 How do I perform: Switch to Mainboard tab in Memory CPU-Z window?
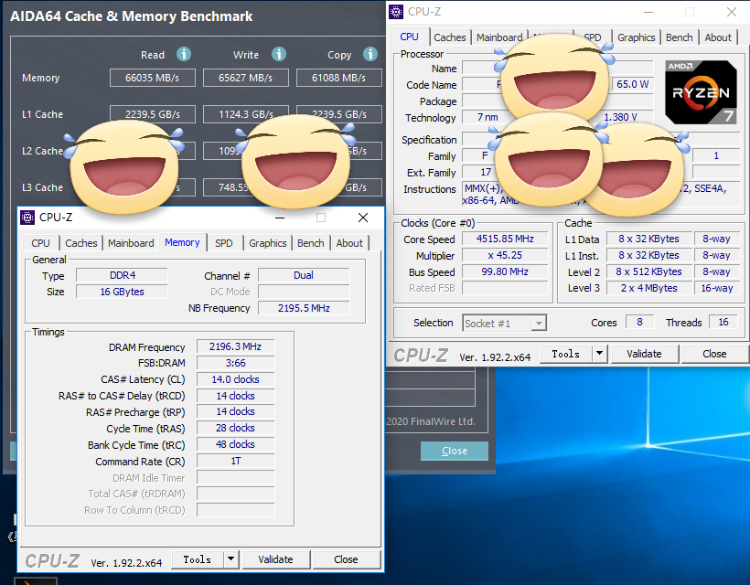(131, 243)
